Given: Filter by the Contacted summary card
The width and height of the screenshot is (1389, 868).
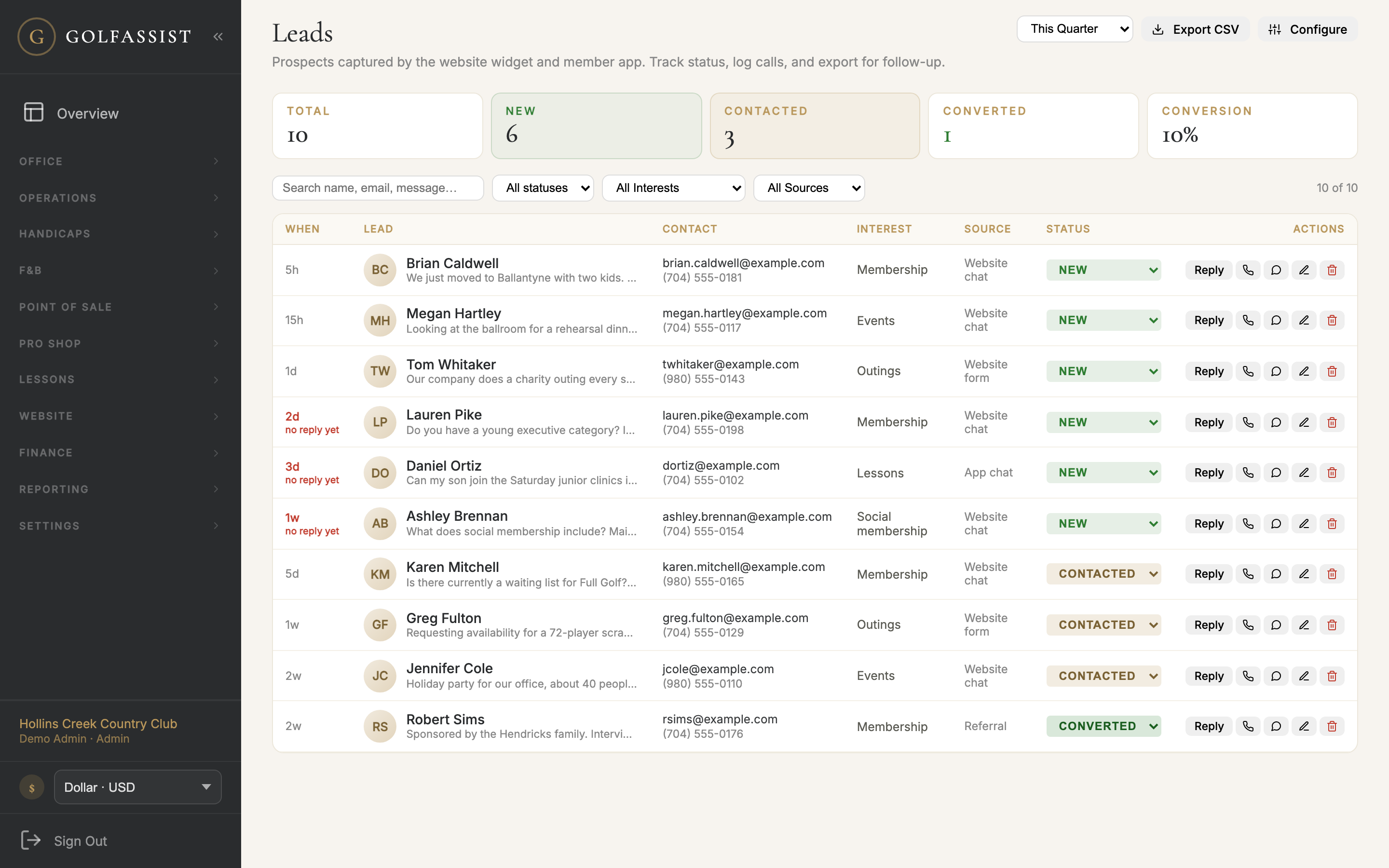Looking at the screenshot, I should pyautogui.click(x=815, y=126).
